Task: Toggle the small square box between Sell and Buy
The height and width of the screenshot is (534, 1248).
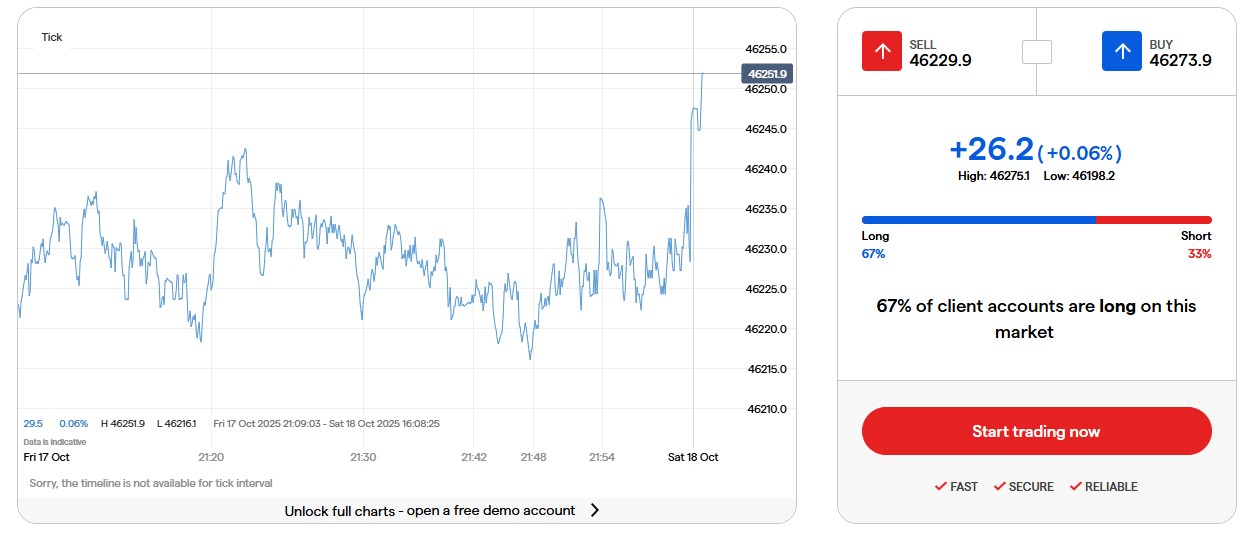Action: pyautogui.click(x=1037, y=52)
